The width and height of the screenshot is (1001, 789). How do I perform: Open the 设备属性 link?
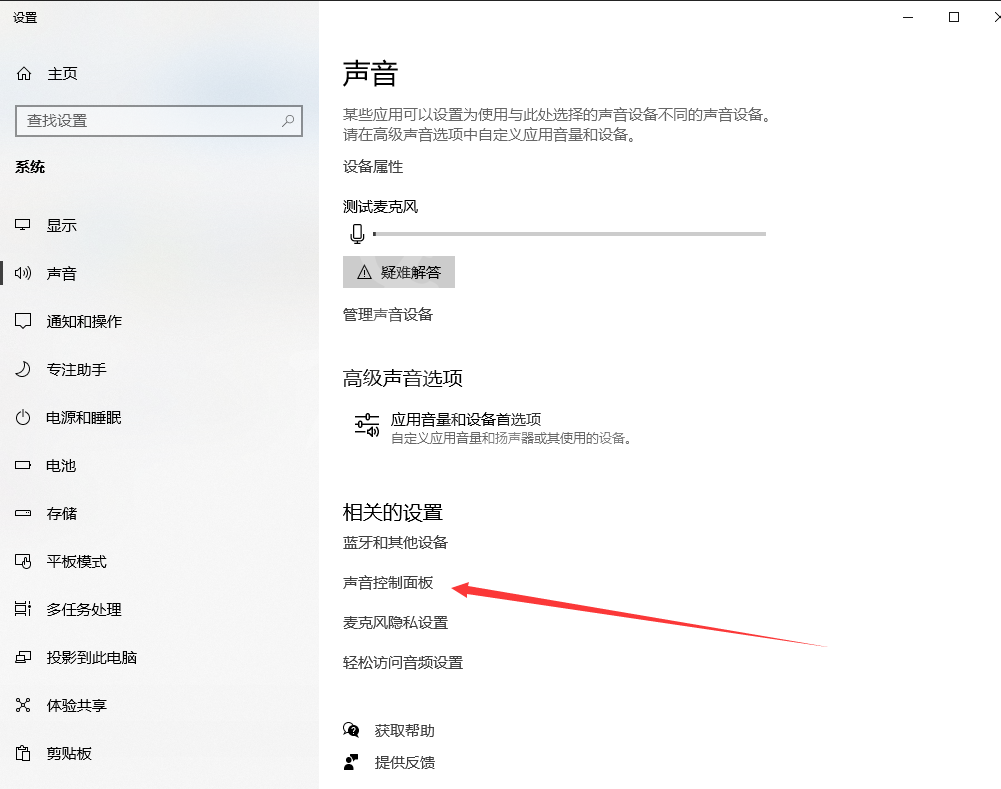coord(373,167)
